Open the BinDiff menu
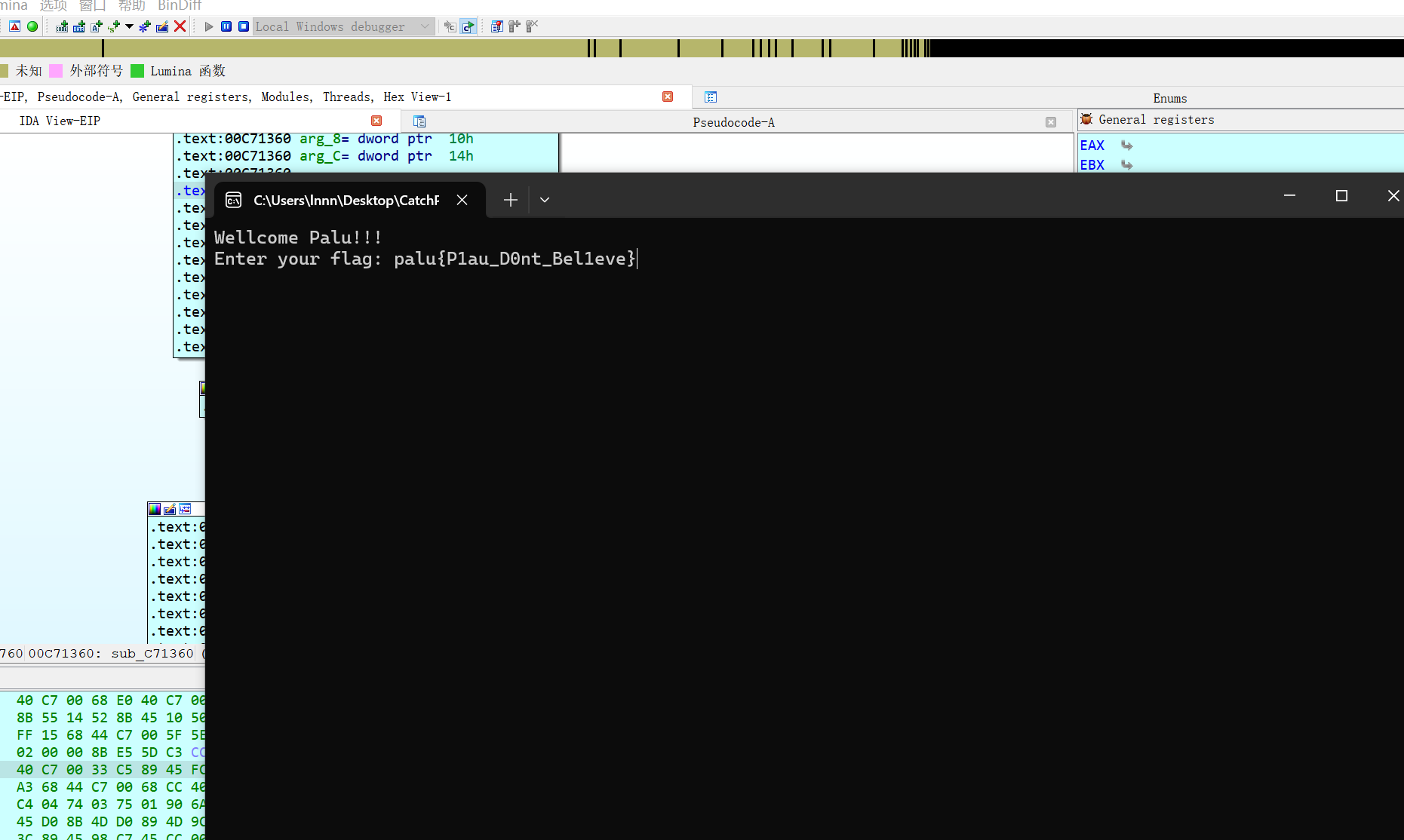This screenshot has height=840, width=1404. pos(179,6)
